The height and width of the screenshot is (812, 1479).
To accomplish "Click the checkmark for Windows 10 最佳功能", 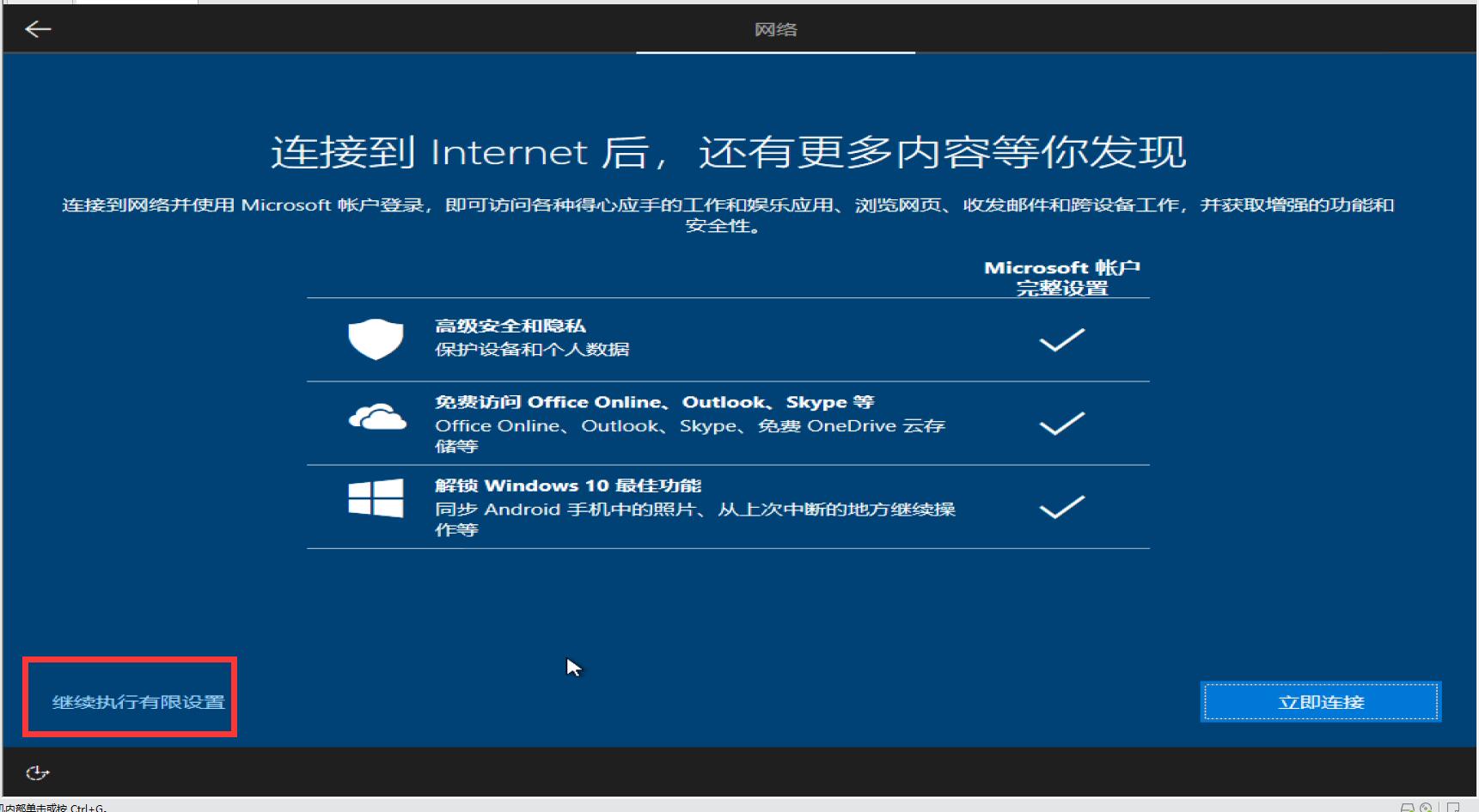I will point(1062,507).
